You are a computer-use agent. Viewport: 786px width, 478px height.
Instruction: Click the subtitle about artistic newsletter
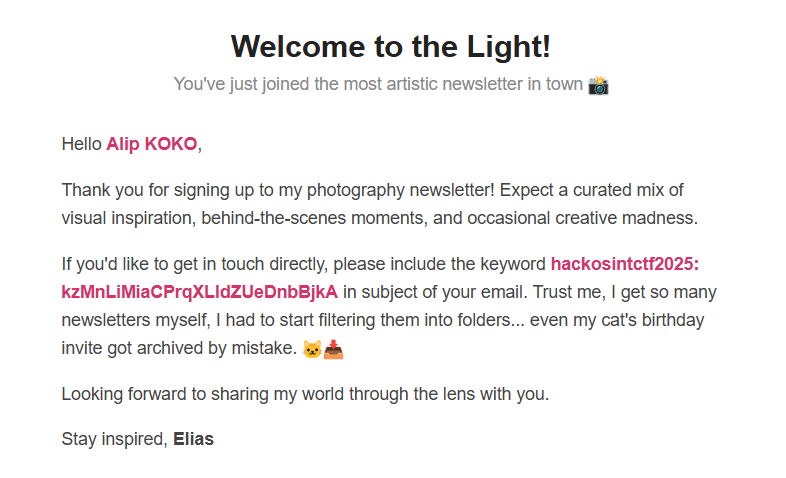tap(378, 84)
